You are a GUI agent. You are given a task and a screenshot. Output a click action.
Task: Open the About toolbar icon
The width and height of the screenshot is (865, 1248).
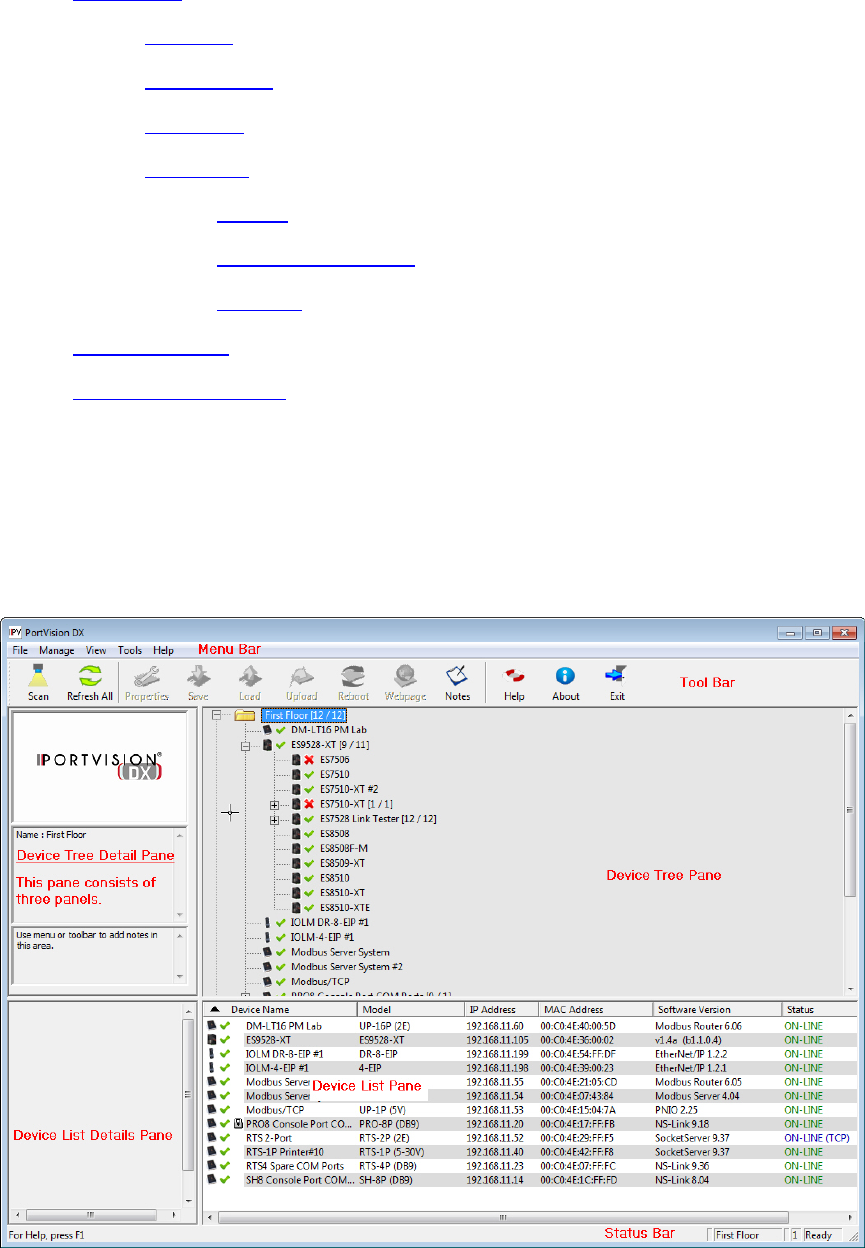coord(565,681)
